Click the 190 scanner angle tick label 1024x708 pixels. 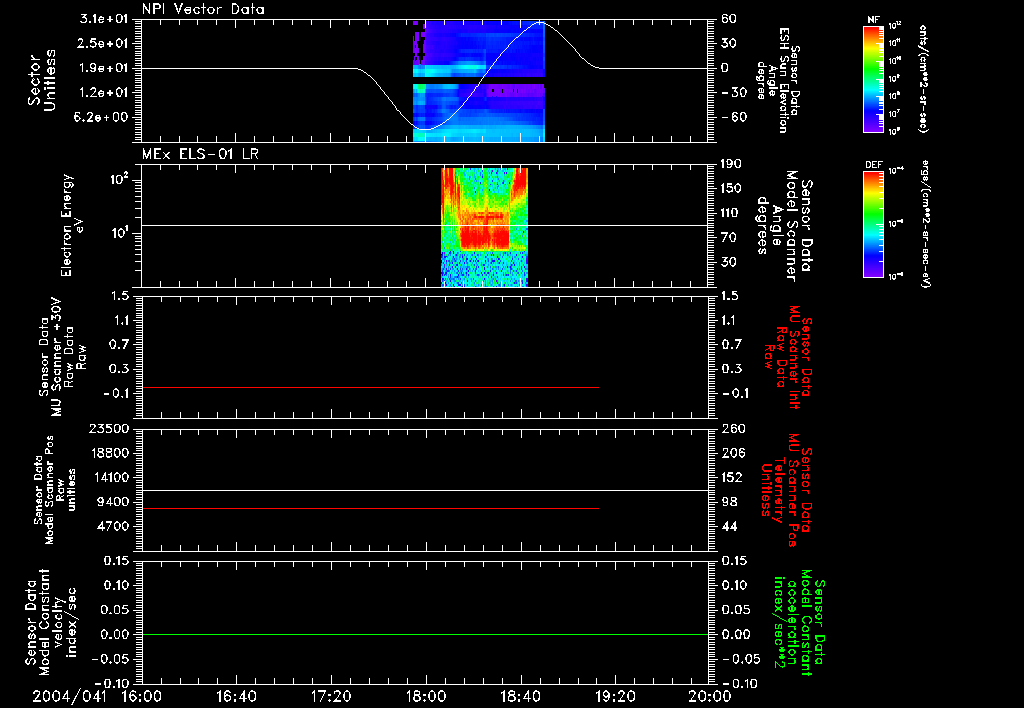(732, 164)
